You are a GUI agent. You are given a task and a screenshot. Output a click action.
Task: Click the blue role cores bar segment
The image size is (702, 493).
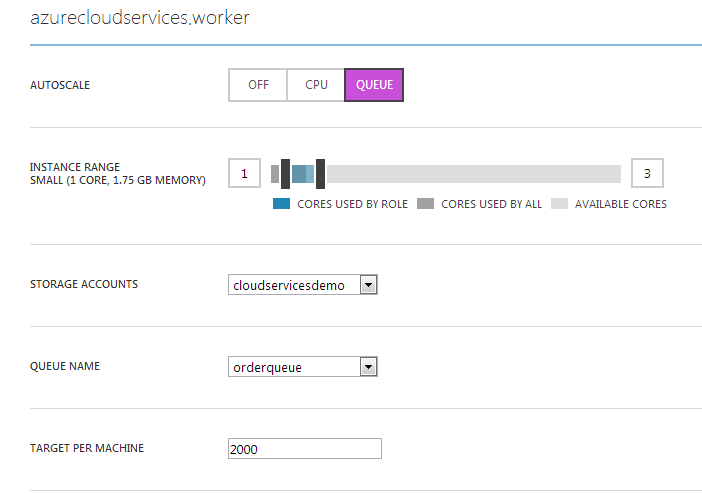tap(303, 174)
